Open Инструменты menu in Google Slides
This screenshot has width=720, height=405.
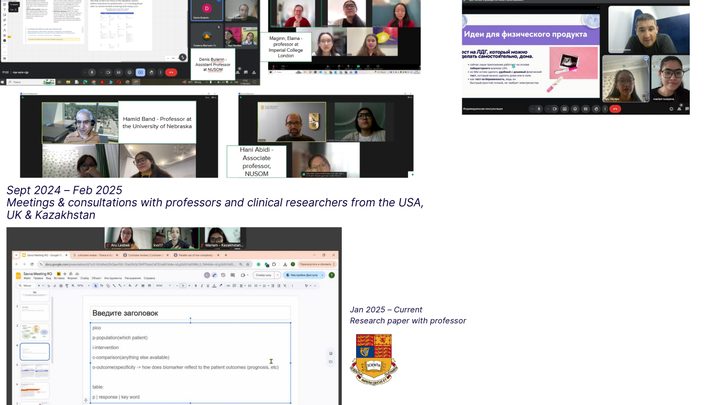112,278
